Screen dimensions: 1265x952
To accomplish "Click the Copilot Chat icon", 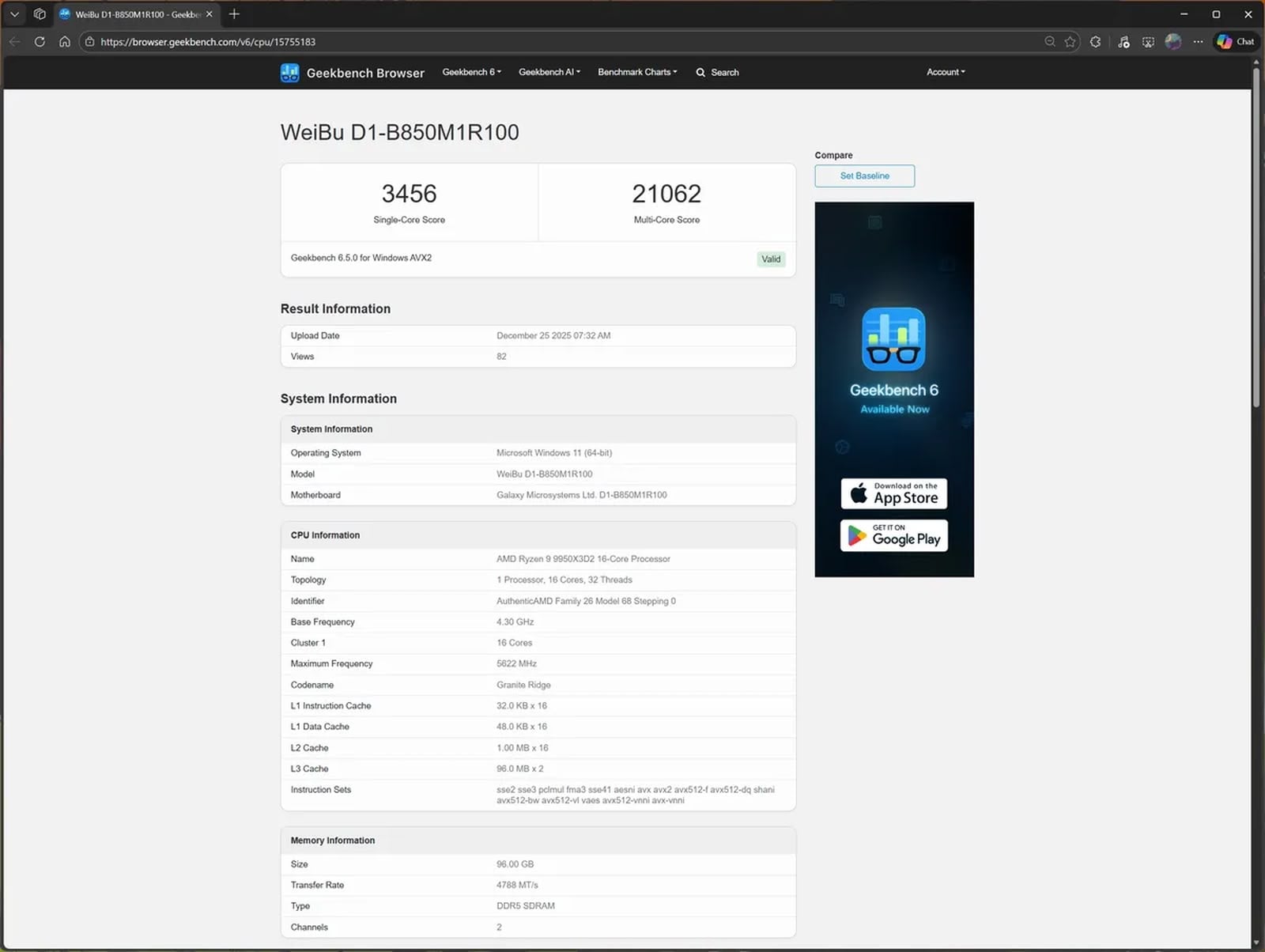I will (x=1234, y=41).
